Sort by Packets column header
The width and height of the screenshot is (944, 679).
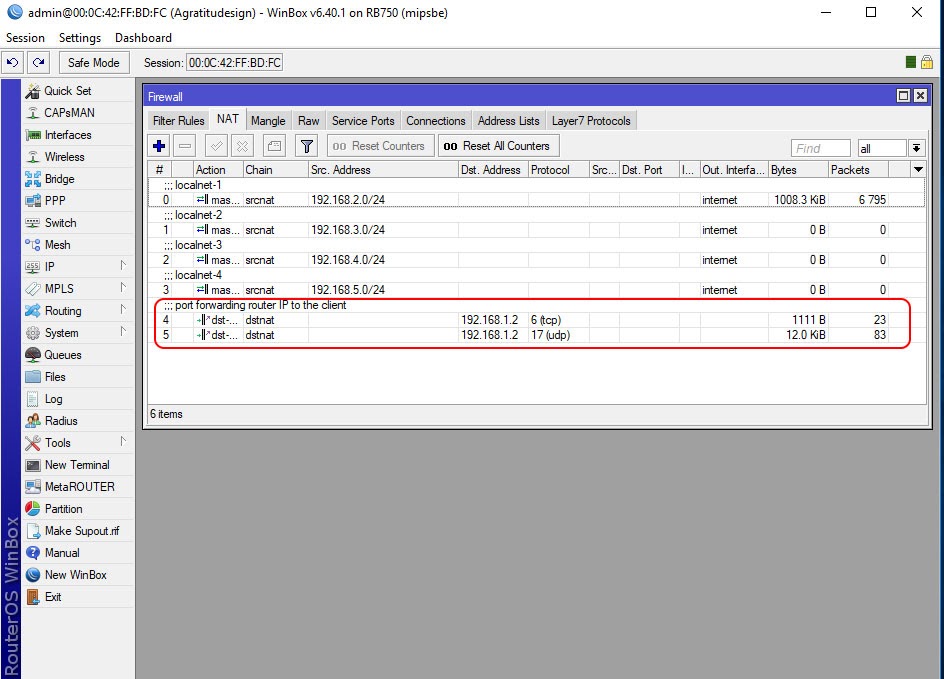858,170
